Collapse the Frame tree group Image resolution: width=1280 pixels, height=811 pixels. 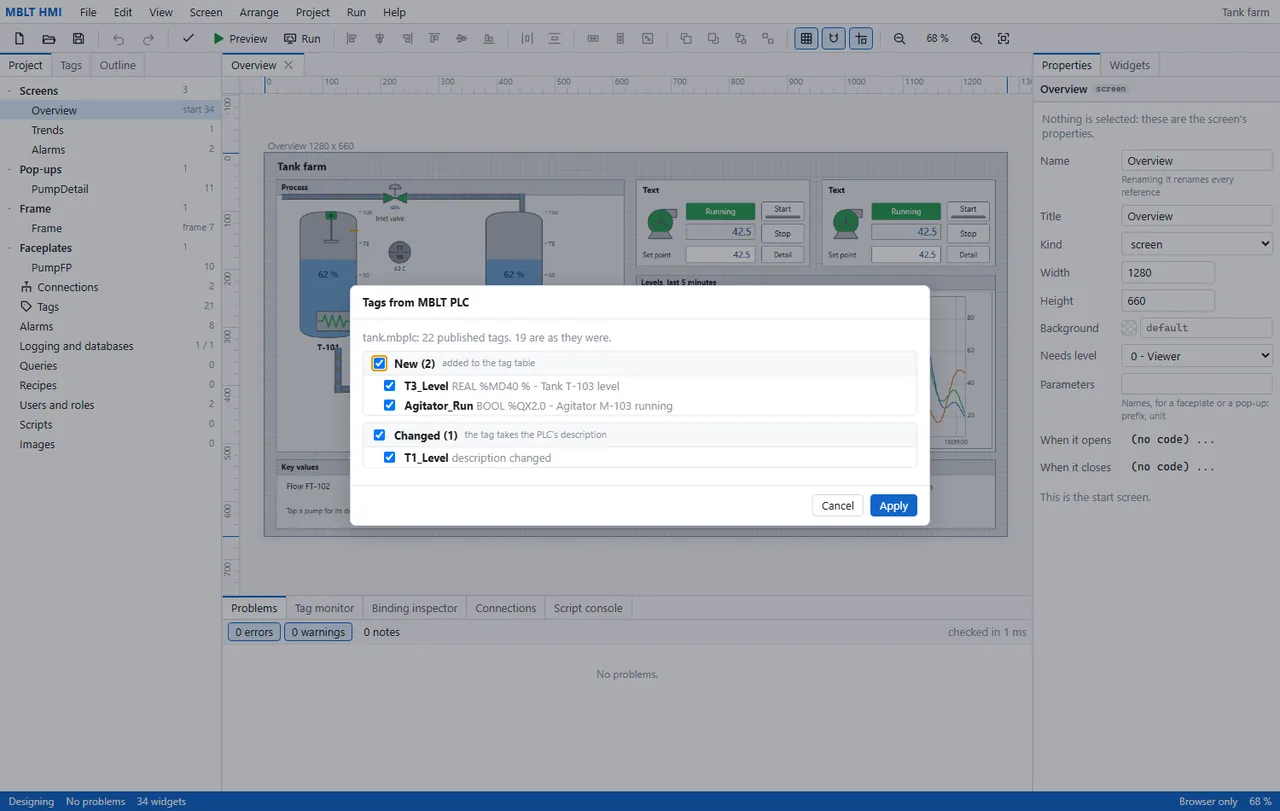click(x=10, y=209)
